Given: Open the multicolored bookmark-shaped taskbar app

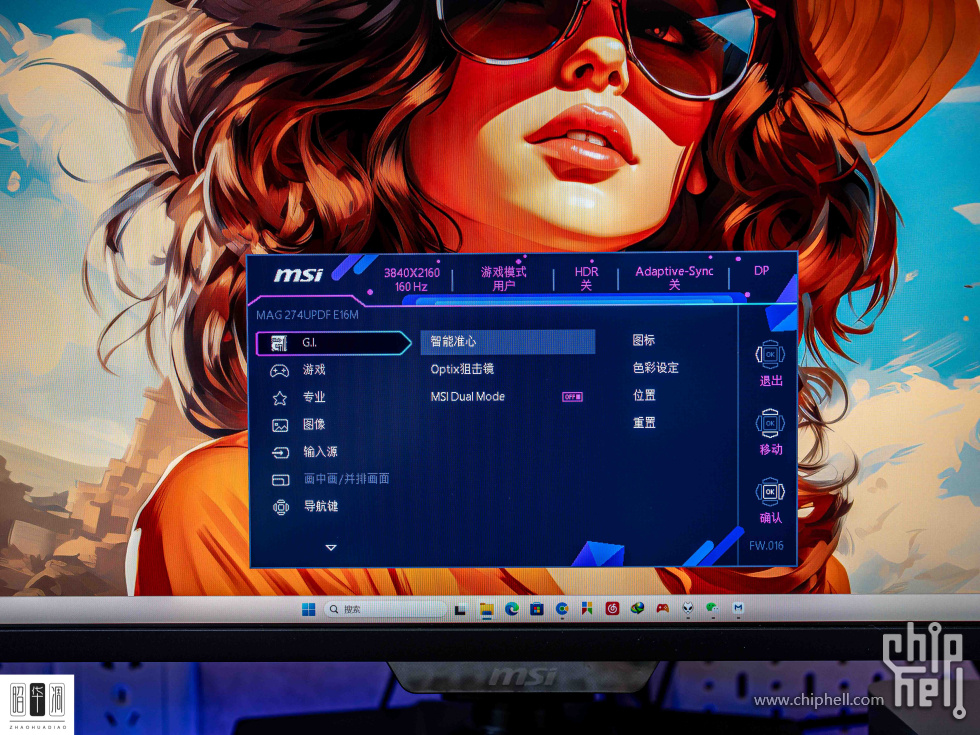Looking at the screenshot, I should [587, 608].
